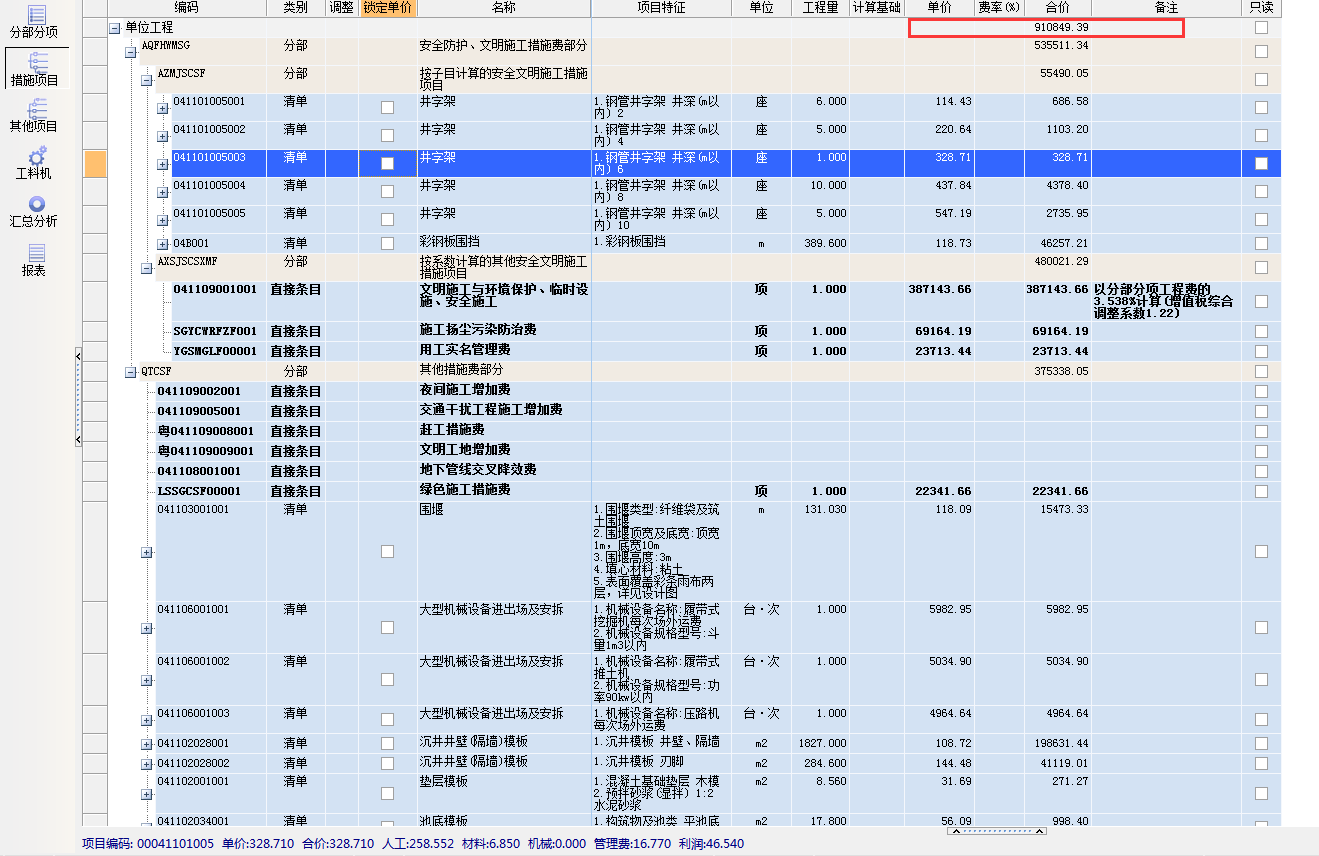Image resolution: width=1319 pixels, height=856 pixels.
Task: Click unit cell 台·次 of 041106001001
Action: [x=761, y=609]
